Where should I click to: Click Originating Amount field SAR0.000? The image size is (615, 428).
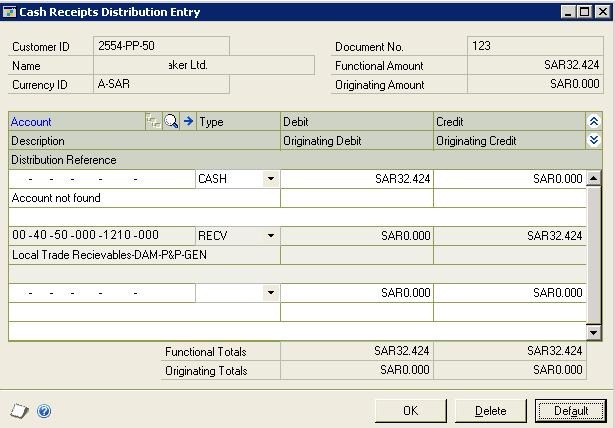coord(535,84)
